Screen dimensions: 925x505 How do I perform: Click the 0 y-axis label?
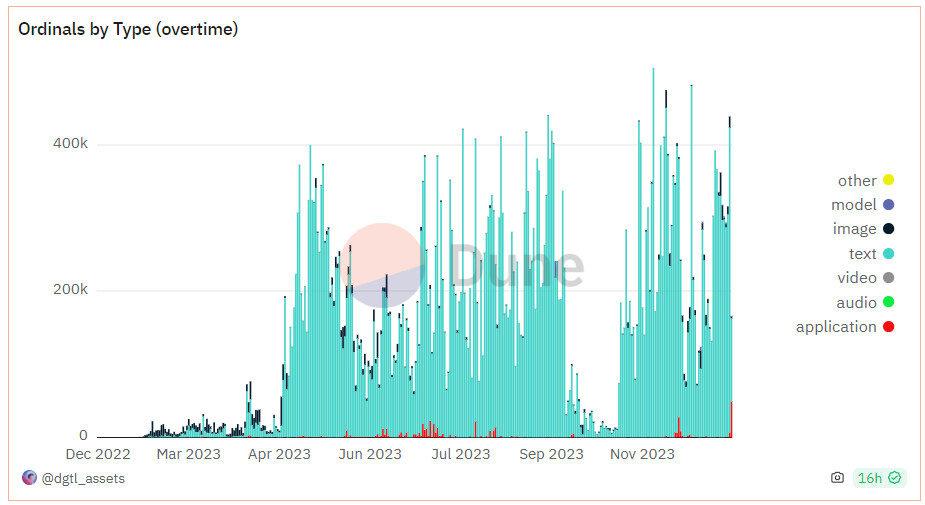coord(83,435)
